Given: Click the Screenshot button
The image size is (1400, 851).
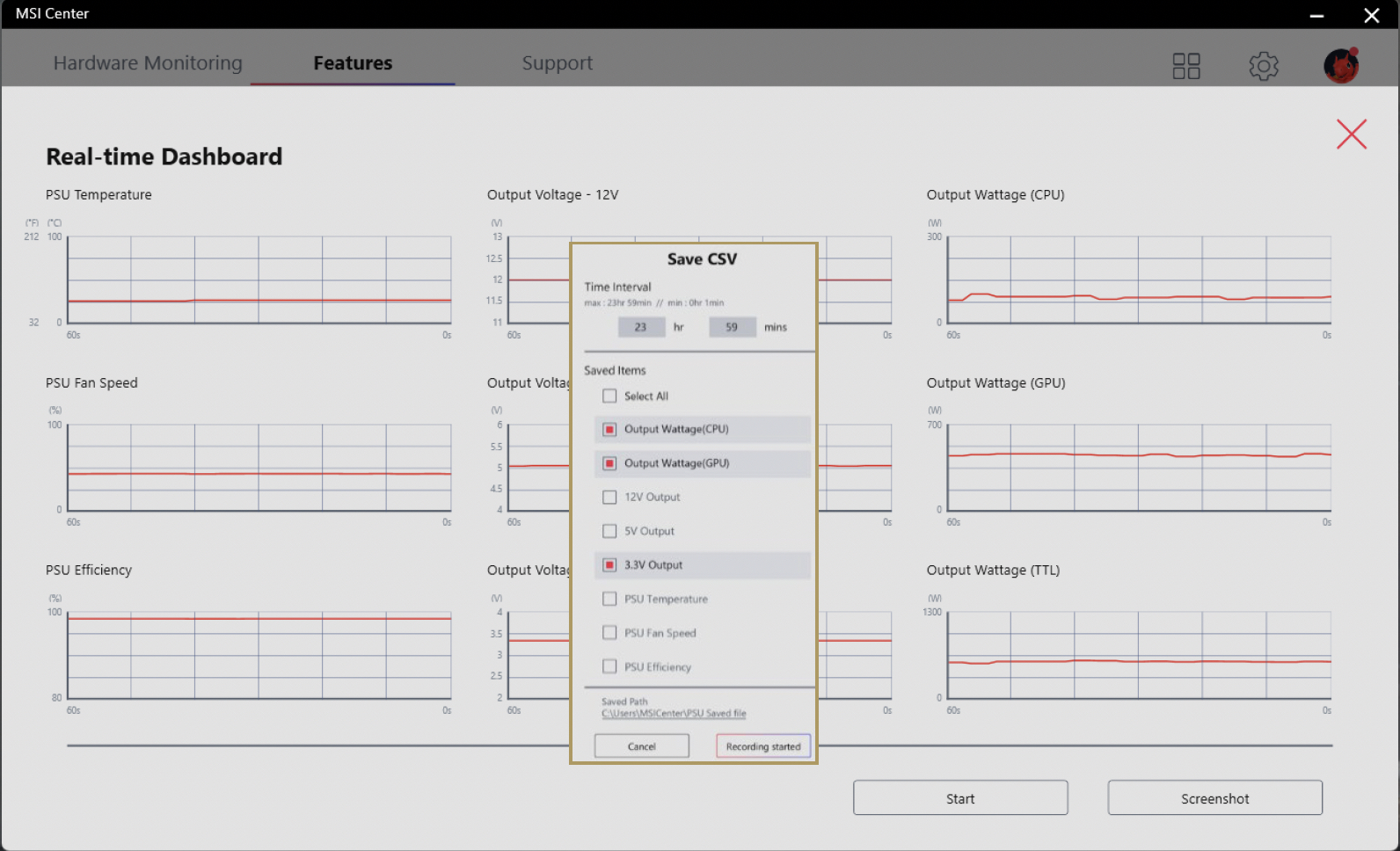Looking at the screenshot, I should coord(1214,798).
